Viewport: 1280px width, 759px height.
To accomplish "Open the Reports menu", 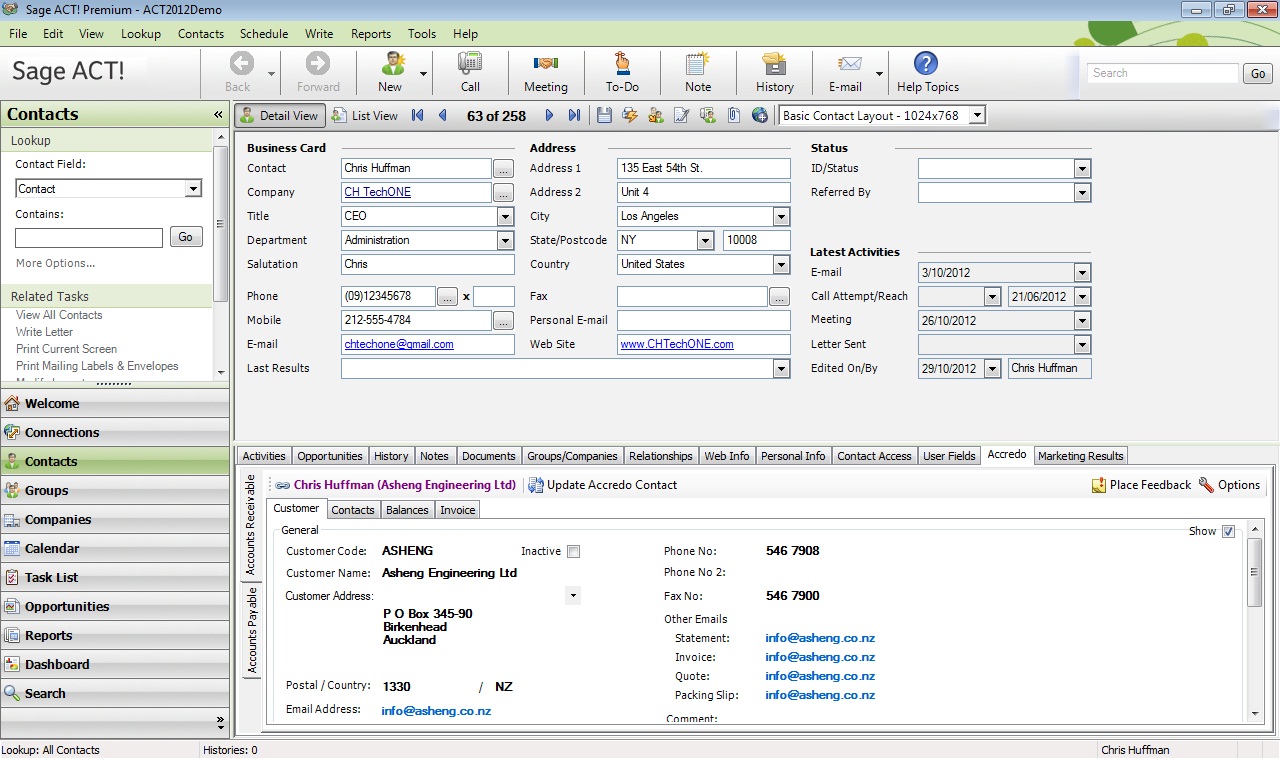I will 371,33.
